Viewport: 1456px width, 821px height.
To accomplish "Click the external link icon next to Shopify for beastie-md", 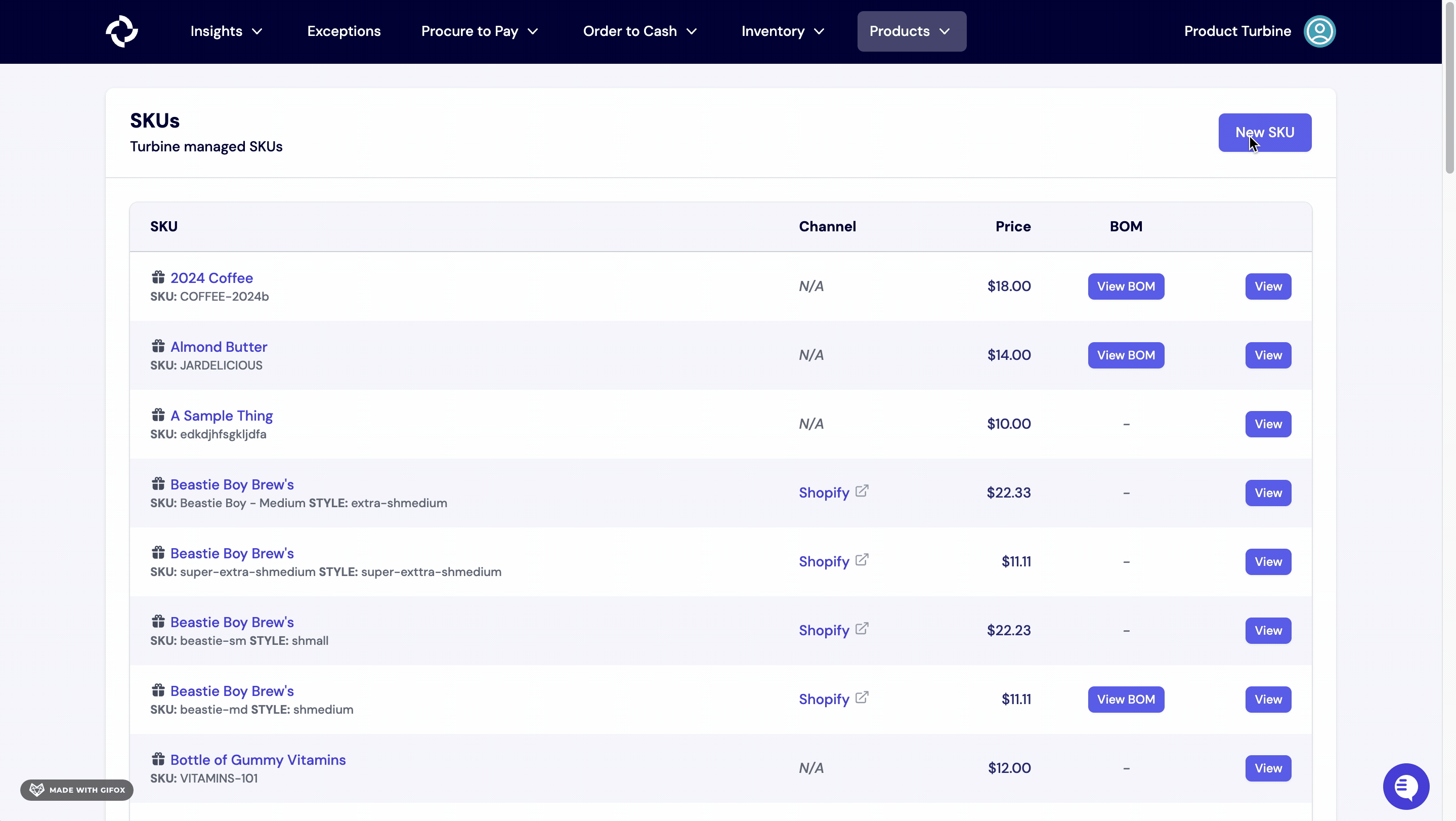I will pyautogui.click(x=862, y=696).
